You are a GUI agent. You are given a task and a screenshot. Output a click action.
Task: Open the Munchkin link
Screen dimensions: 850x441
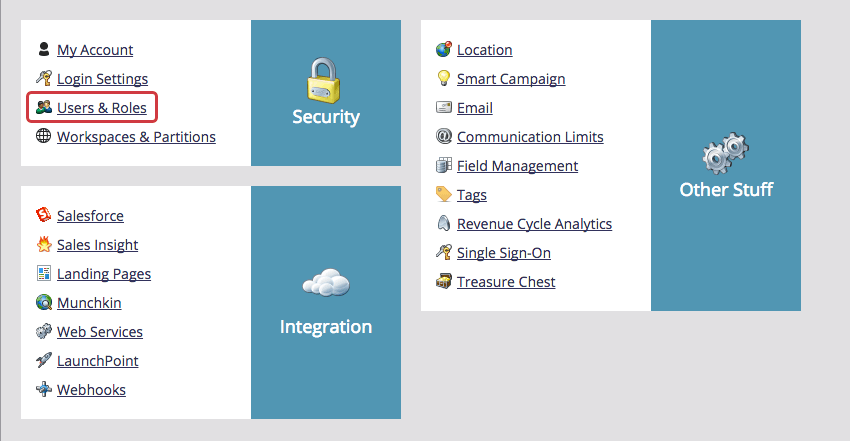point(89,302)
